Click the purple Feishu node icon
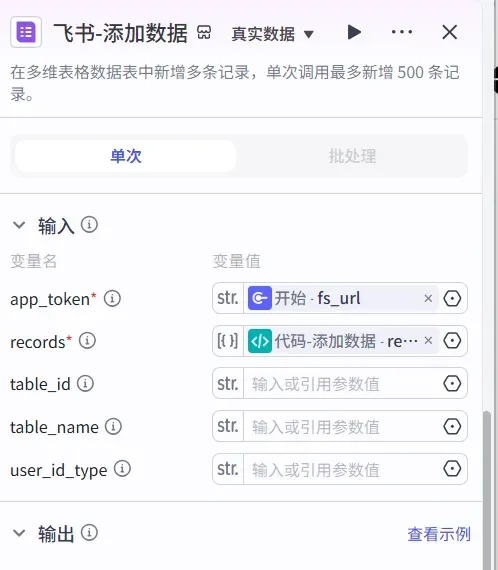This screenshot has width=498, height=570. [x=26, y=32]
